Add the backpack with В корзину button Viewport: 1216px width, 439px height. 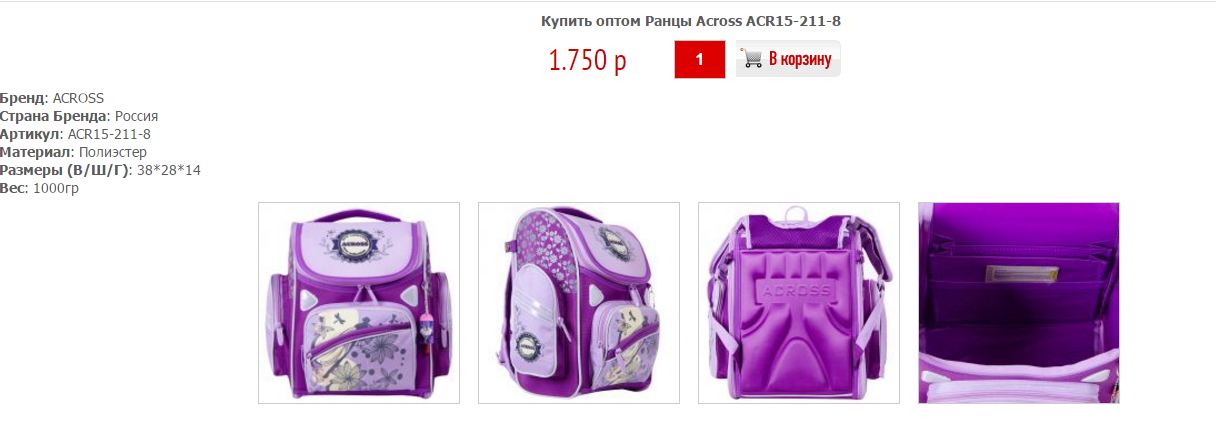tap(788, 59)
